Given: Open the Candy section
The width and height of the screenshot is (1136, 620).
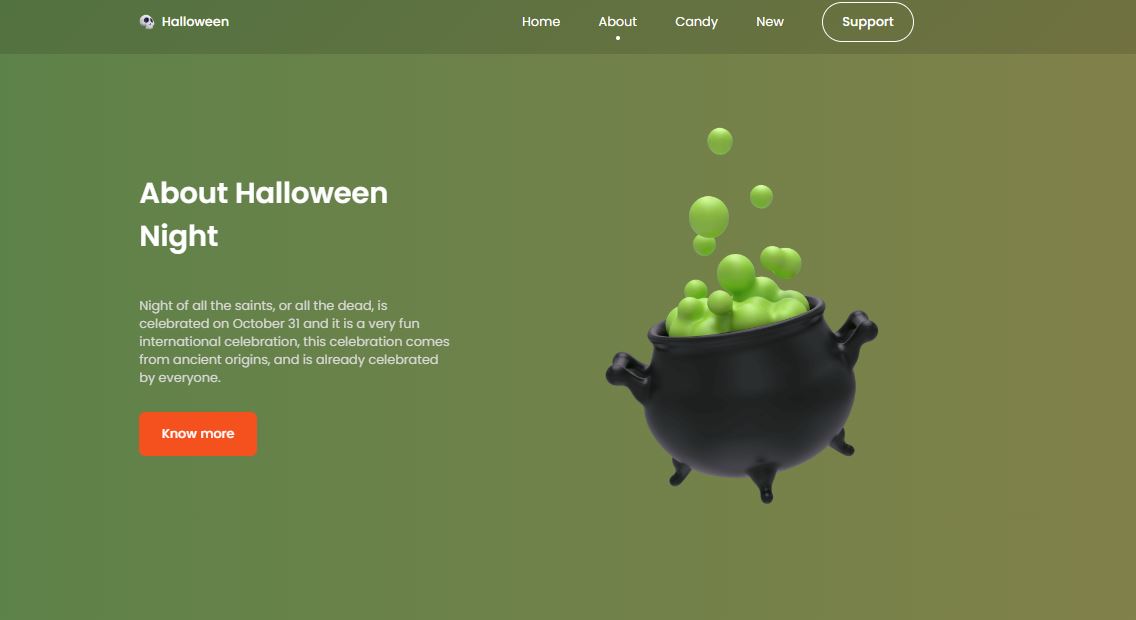Looking at the screenshot, I should click(x=696, y=22).
